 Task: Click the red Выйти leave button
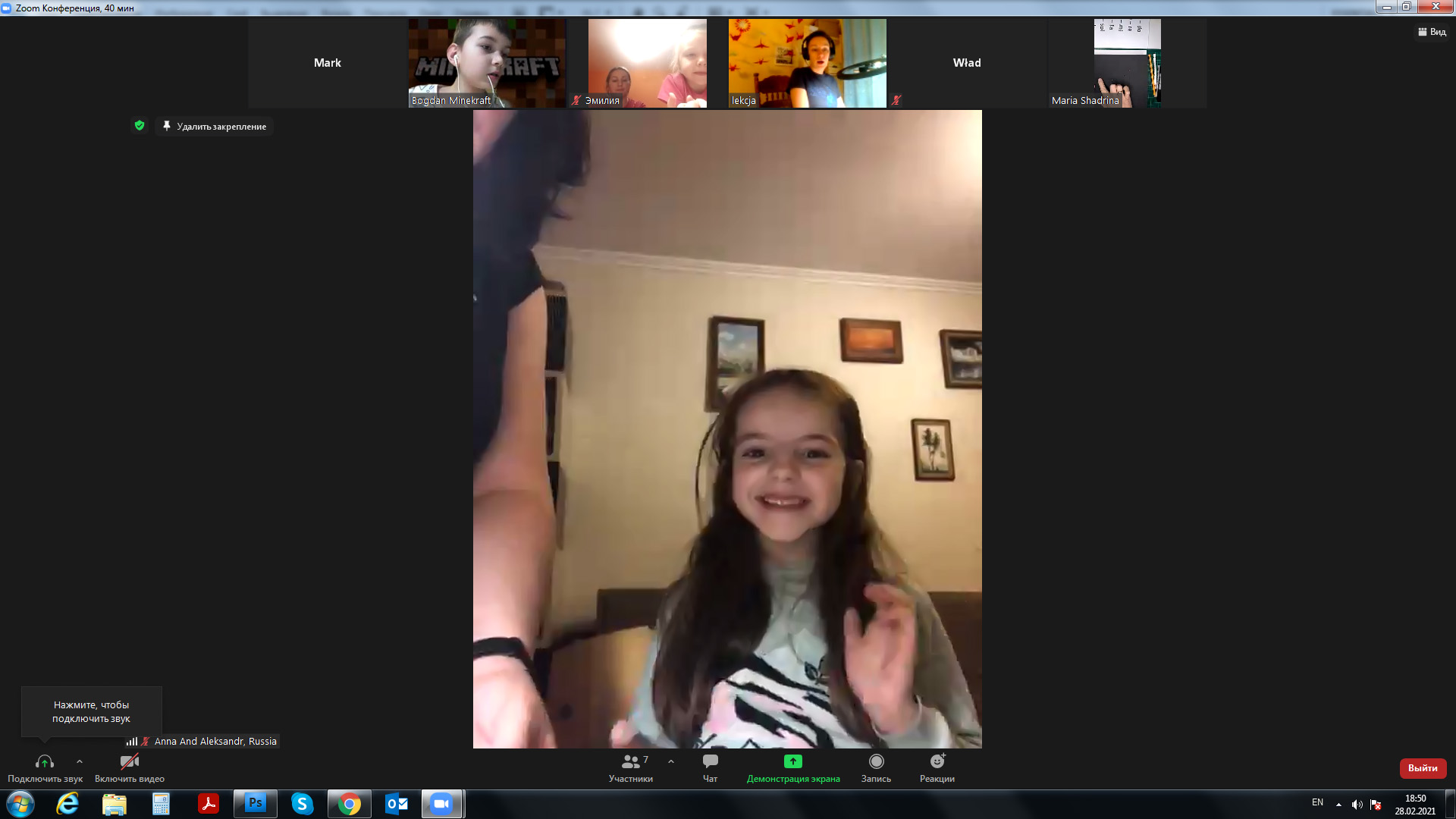[1423, 768]
